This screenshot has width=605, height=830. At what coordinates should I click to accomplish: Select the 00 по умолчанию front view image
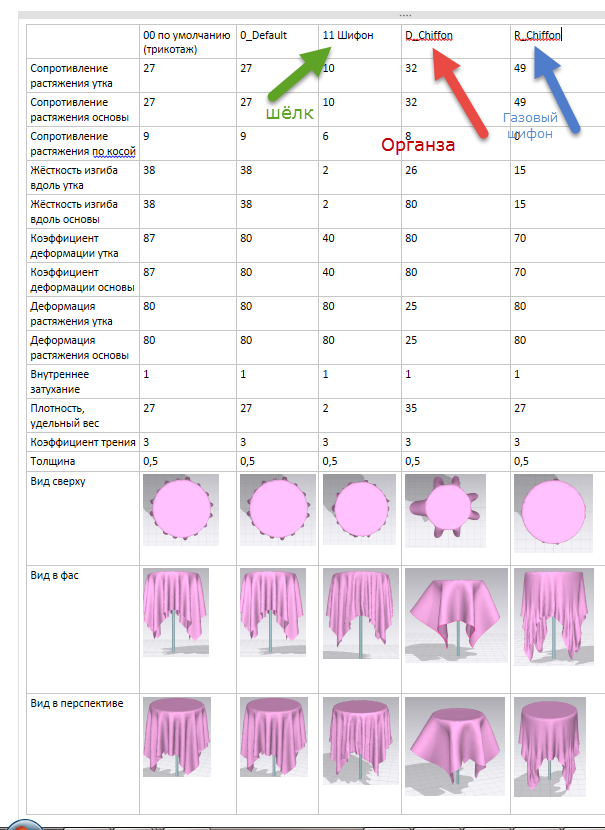176,612
